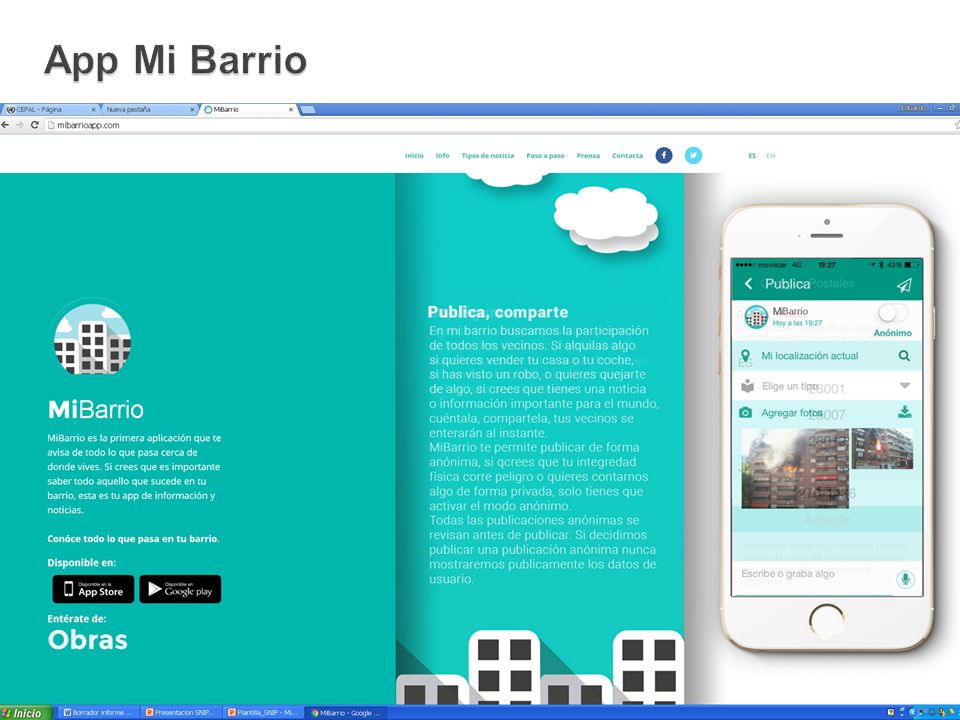
Task: Open the Info menu item
Action: tap(443, 156)
